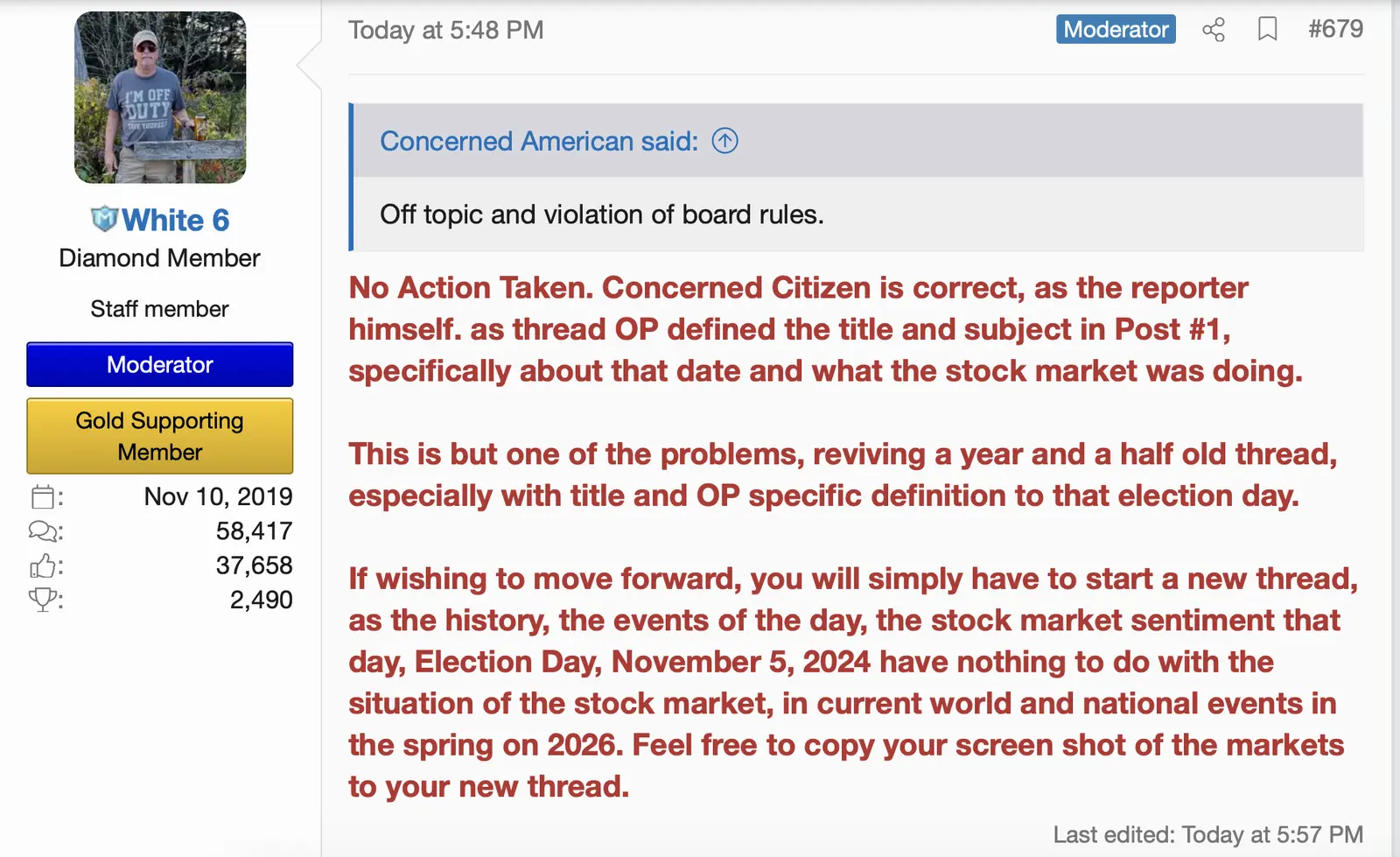This screenshot has height=857, width=1400.
Task: Click the thumbs-up reaction score icon
Action: point(42,565)
